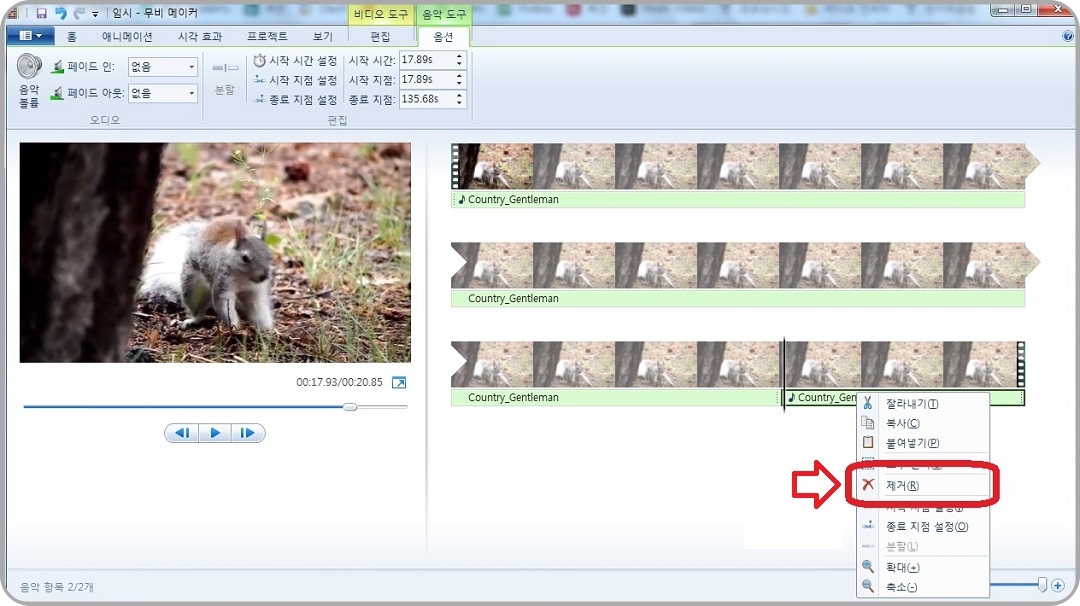Viewport: 1080px width, 606px height.
Task: Click the 비디오 도구 contextual tab header
Action: coord(380,14)
